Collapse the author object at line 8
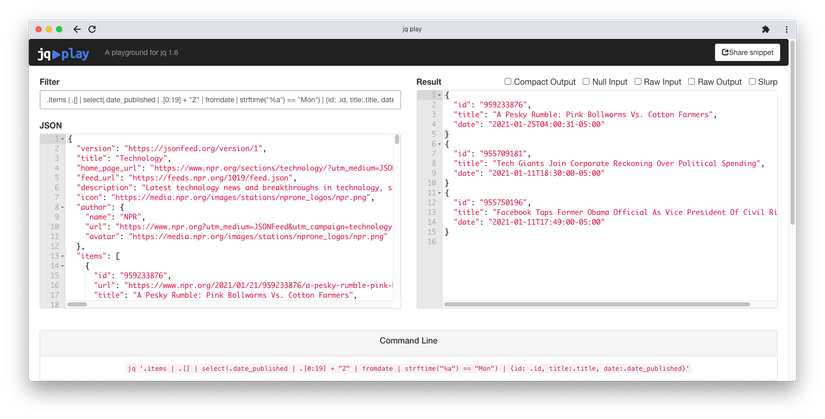This screenshot has width=825, height=419. 63,207
